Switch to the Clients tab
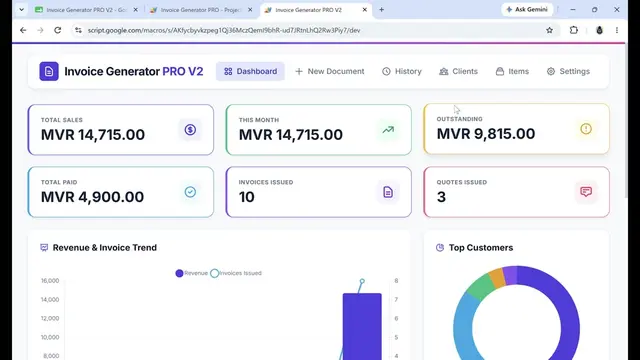The width and height of the screenshot is (640, 360). pyautogui.click(x=458, y=71)
